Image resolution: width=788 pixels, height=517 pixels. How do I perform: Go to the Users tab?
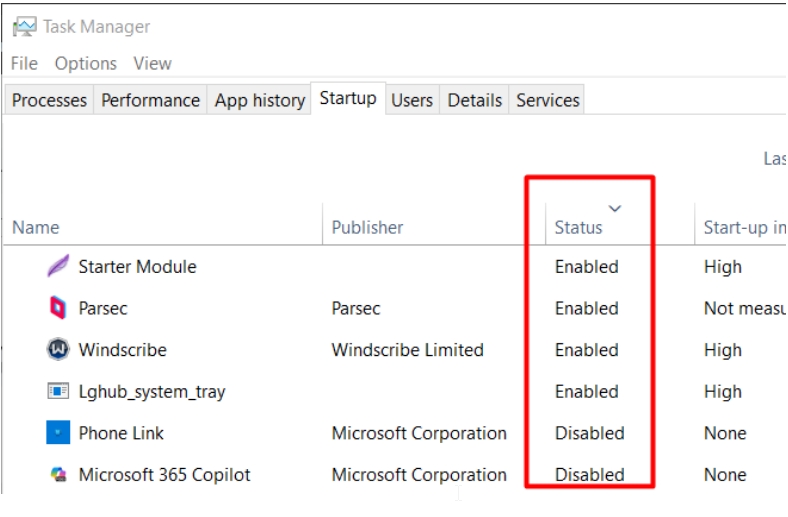pos(412,100)
